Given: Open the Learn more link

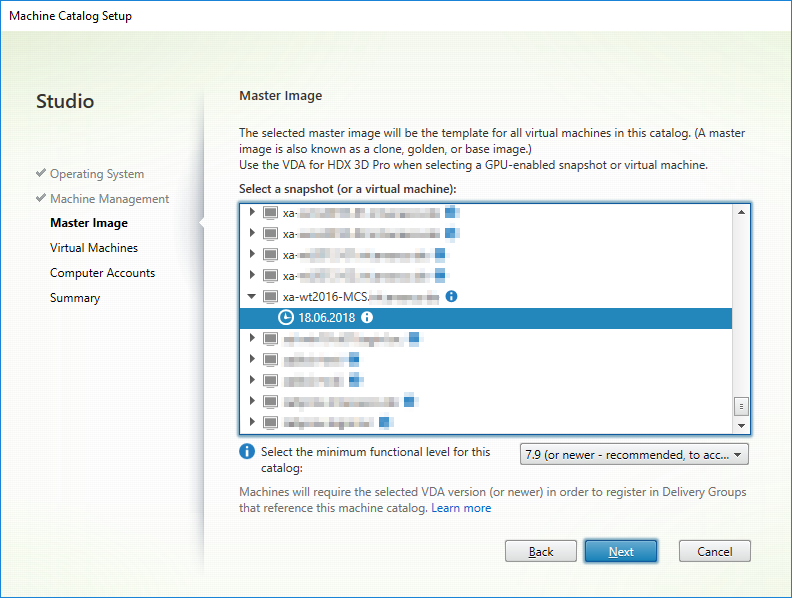Looking at the screenshot, I should tap(461, 508).
